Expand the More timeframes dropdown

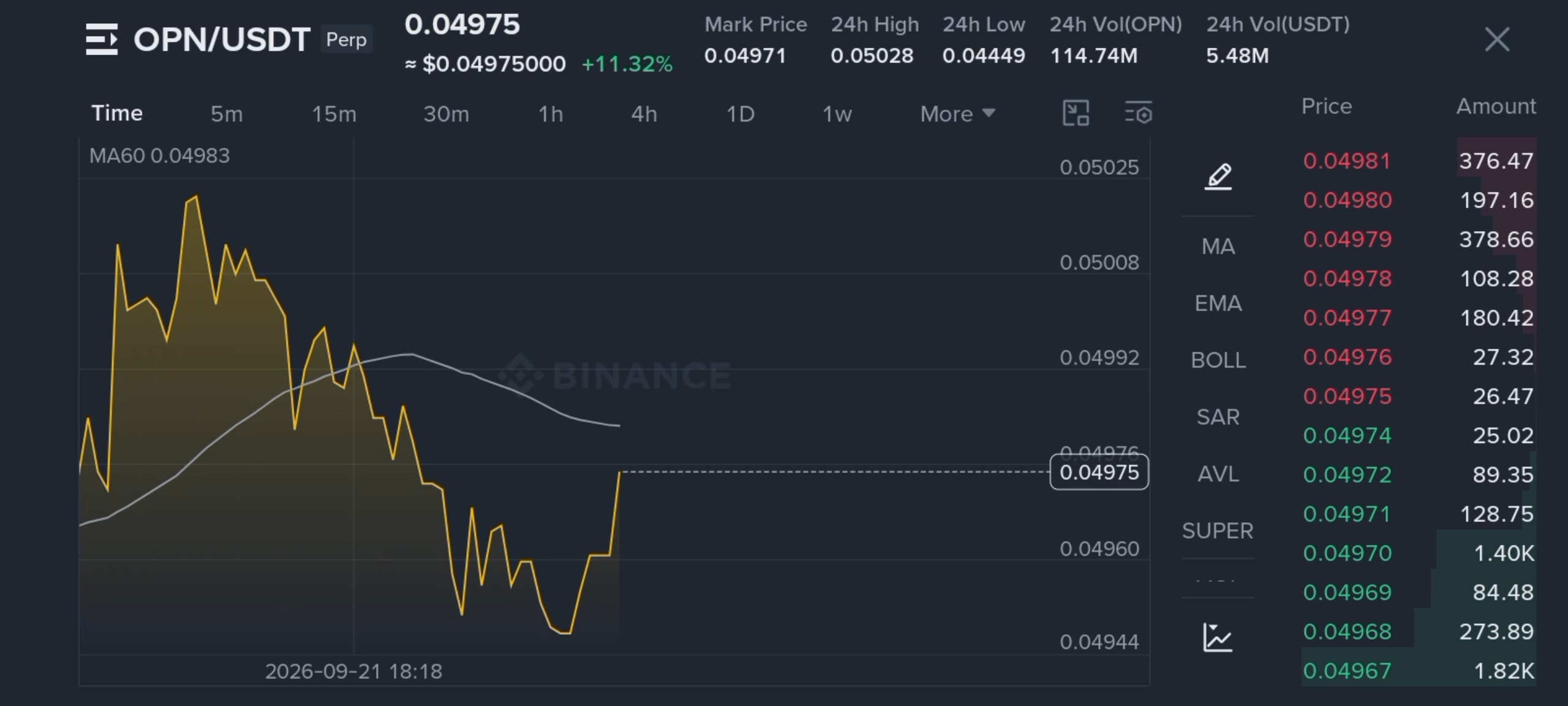(957, 114)
